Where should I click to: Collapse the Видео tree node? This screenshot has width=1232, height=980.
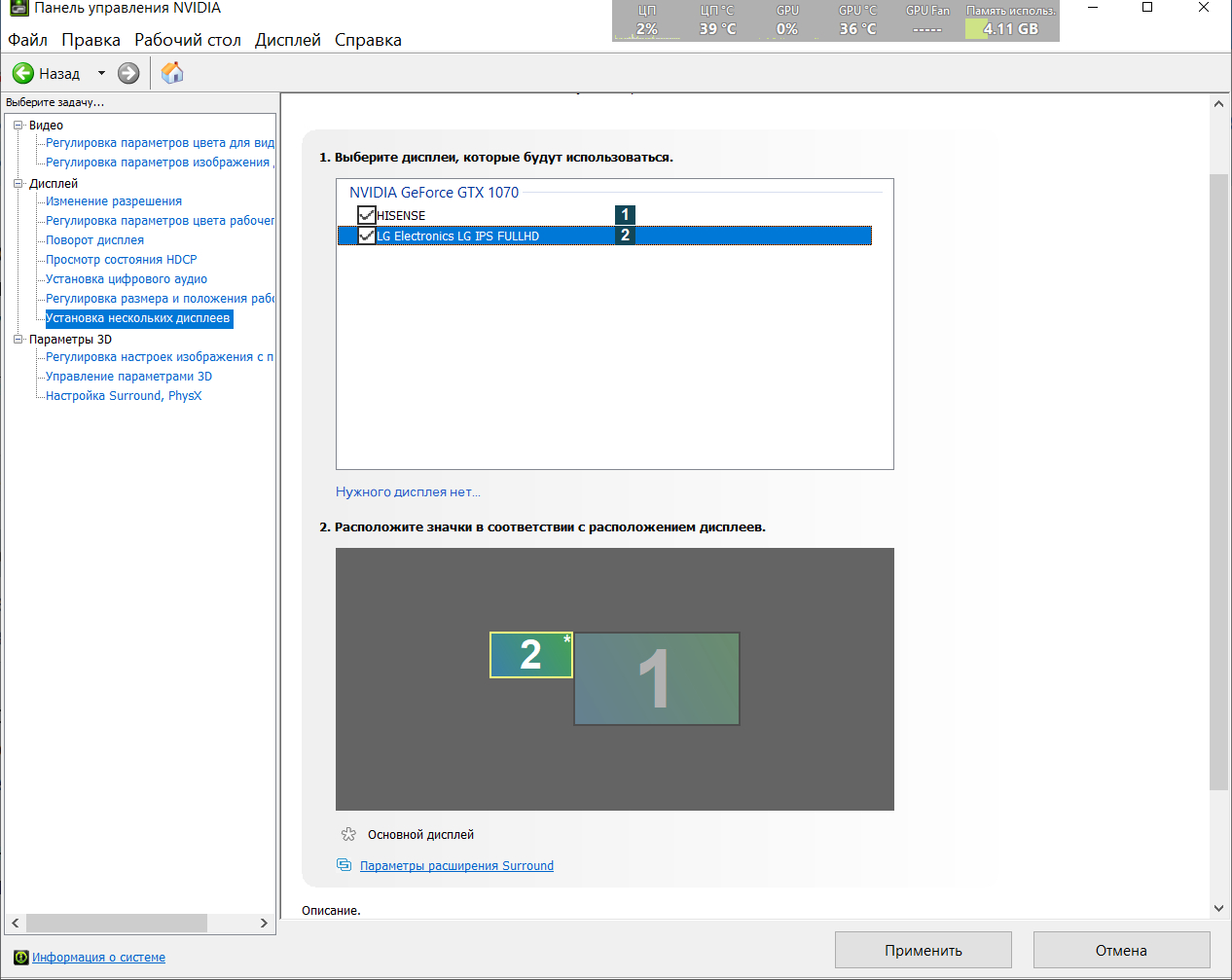(18, 126)
